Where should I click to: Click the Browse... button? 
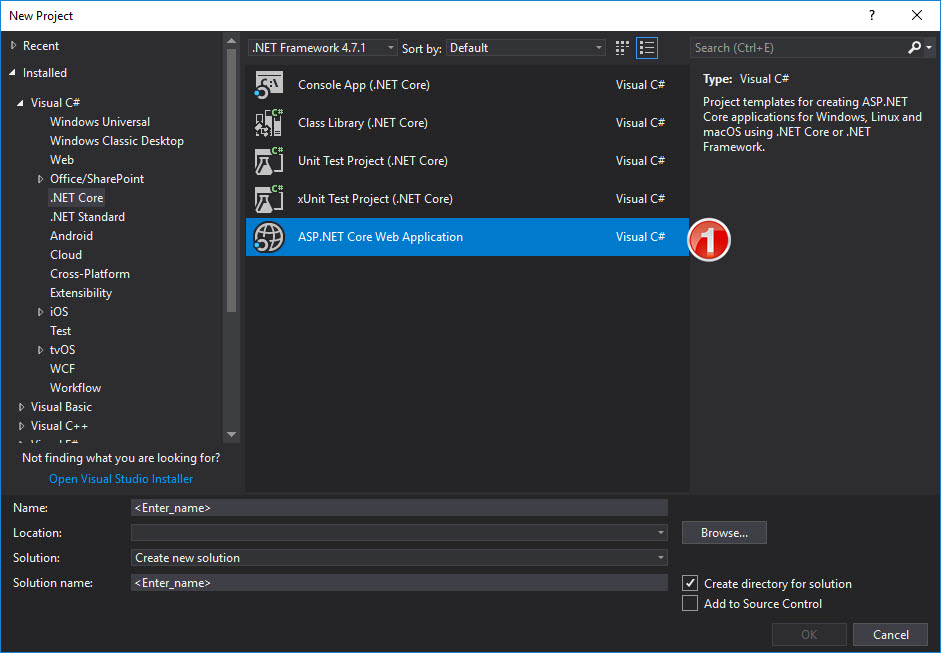(x=724, y=533)
